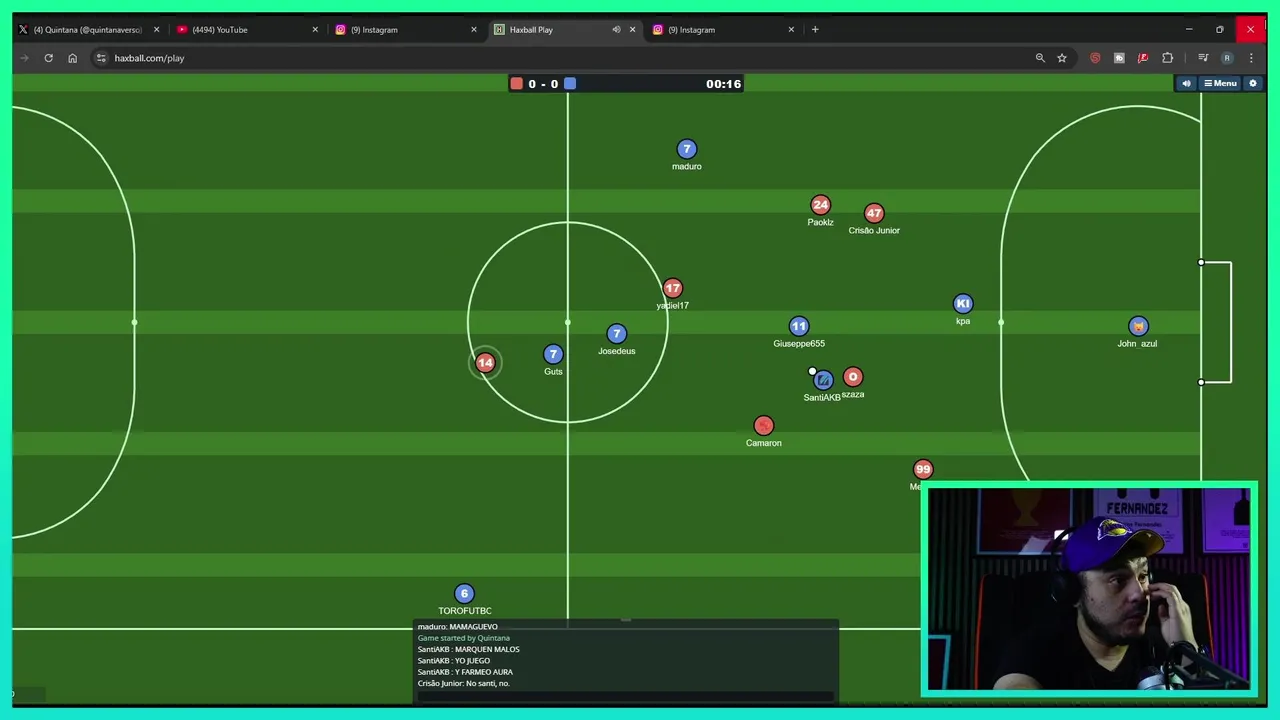Image resolution: width=1280 pixels, height=720 pixels.
Task: Click player Guts disc
Action: tap(553, 354)
